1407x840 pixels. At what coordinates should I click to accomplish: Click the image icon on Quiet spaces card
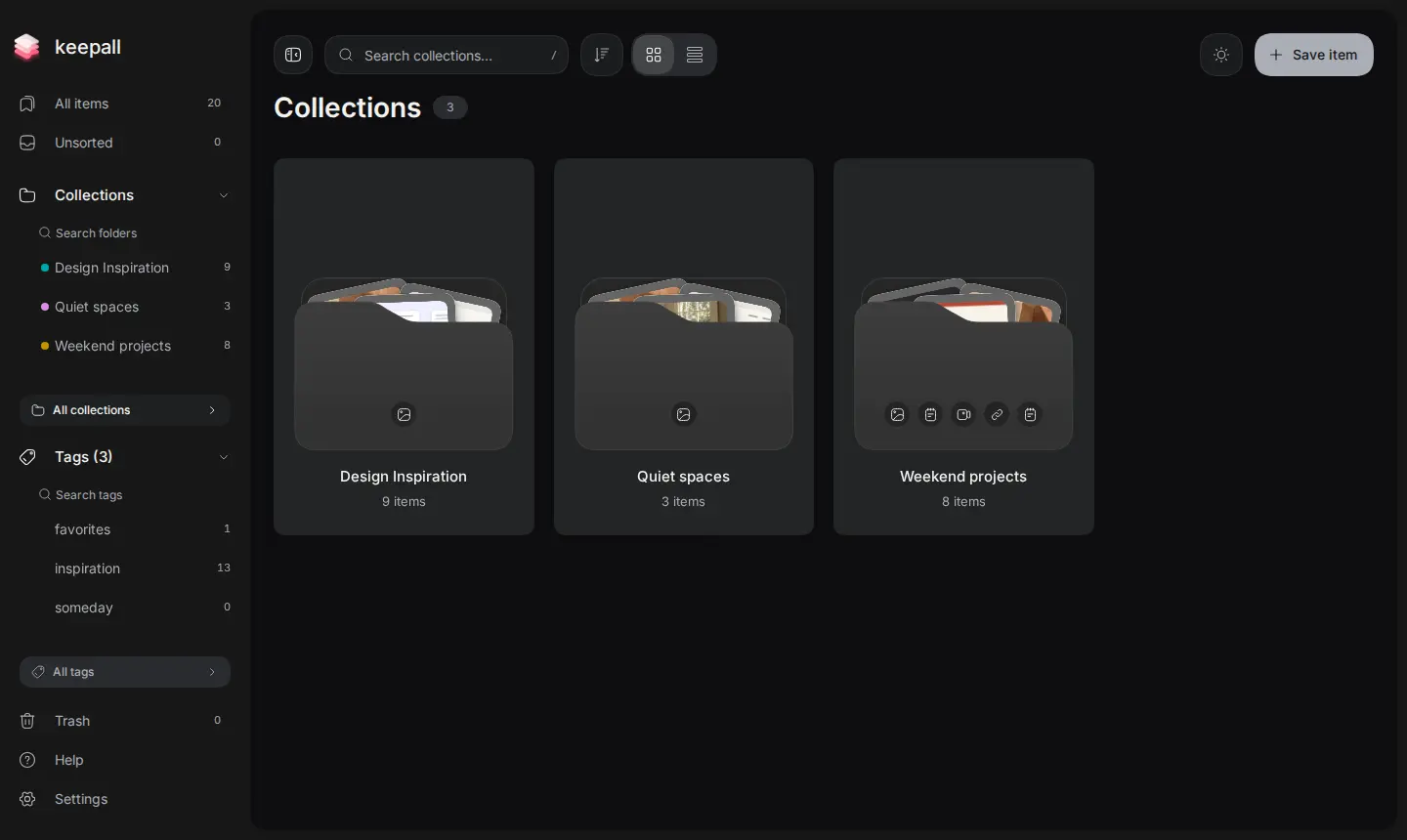click(684, 414)
